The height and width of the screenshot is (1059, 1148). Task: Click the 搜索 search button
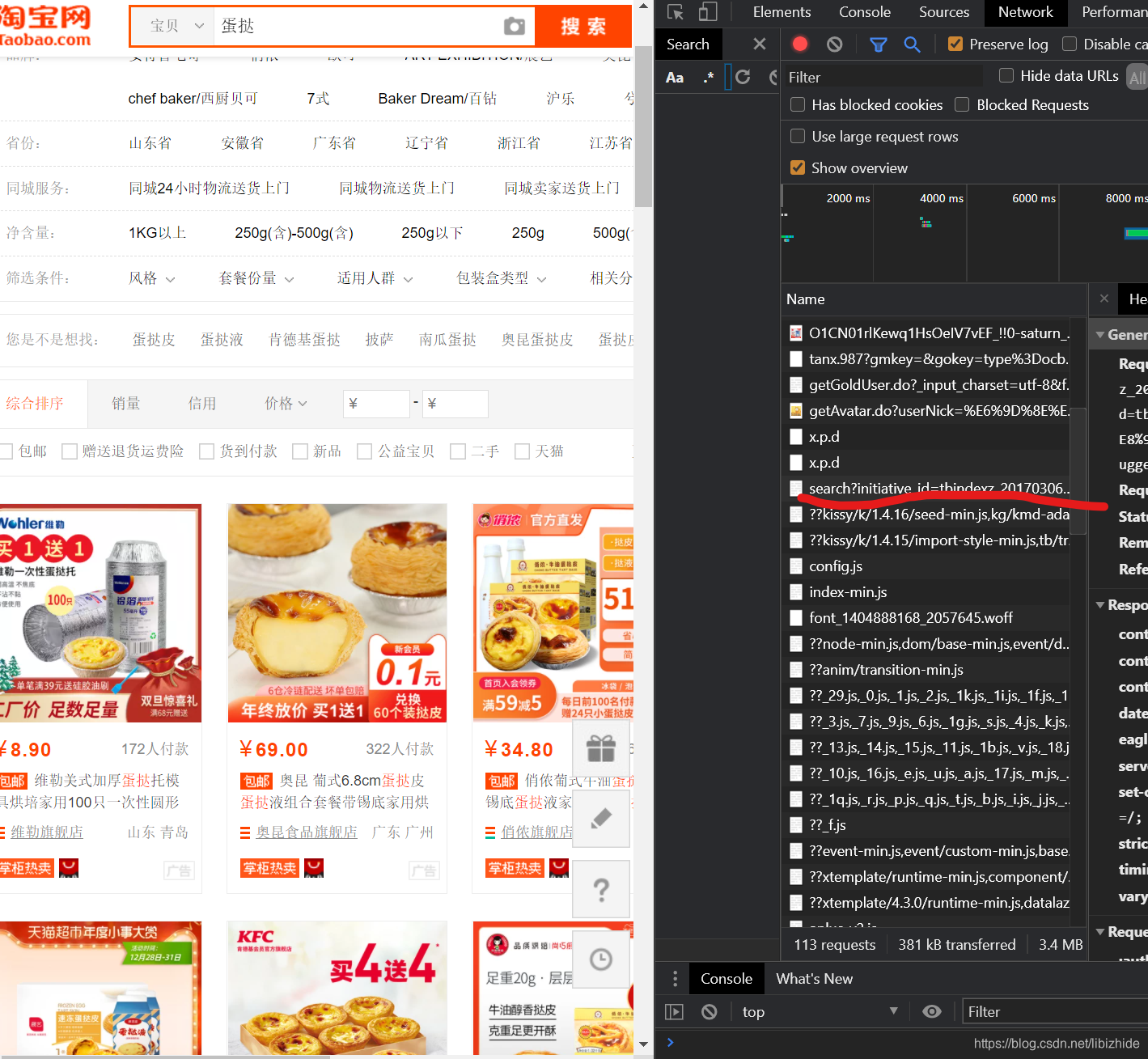pyautogui.click(x=583, y=27)
